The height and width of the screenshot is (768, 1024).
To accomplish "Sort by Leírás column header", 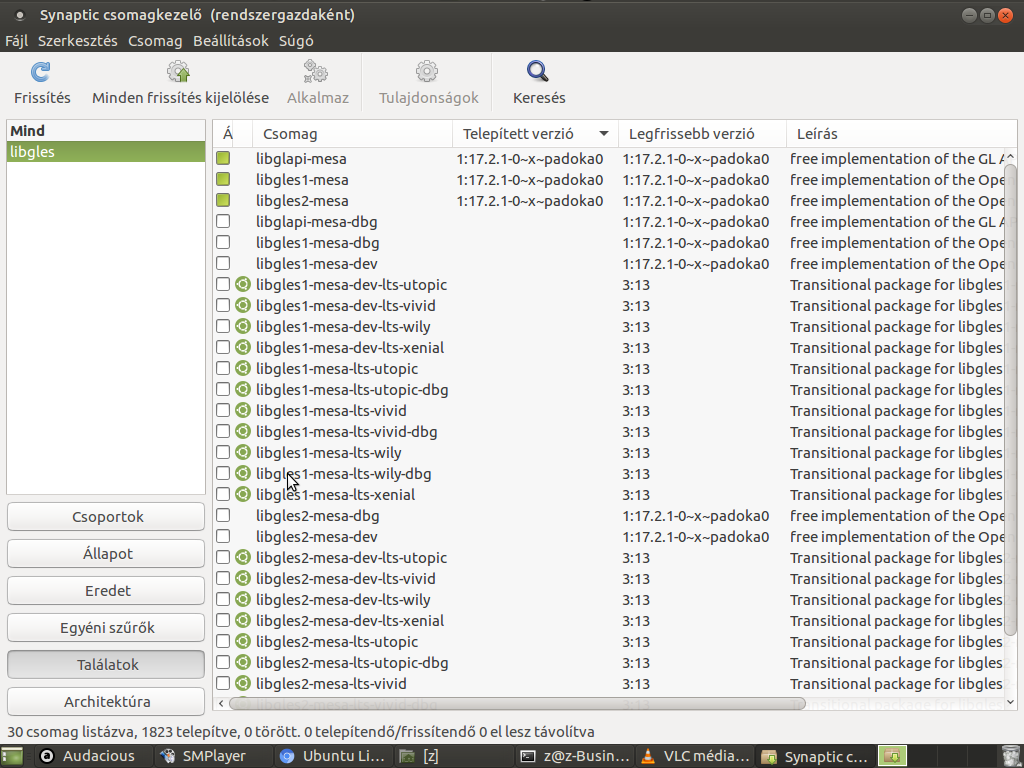I will click(x=901, y=134).
